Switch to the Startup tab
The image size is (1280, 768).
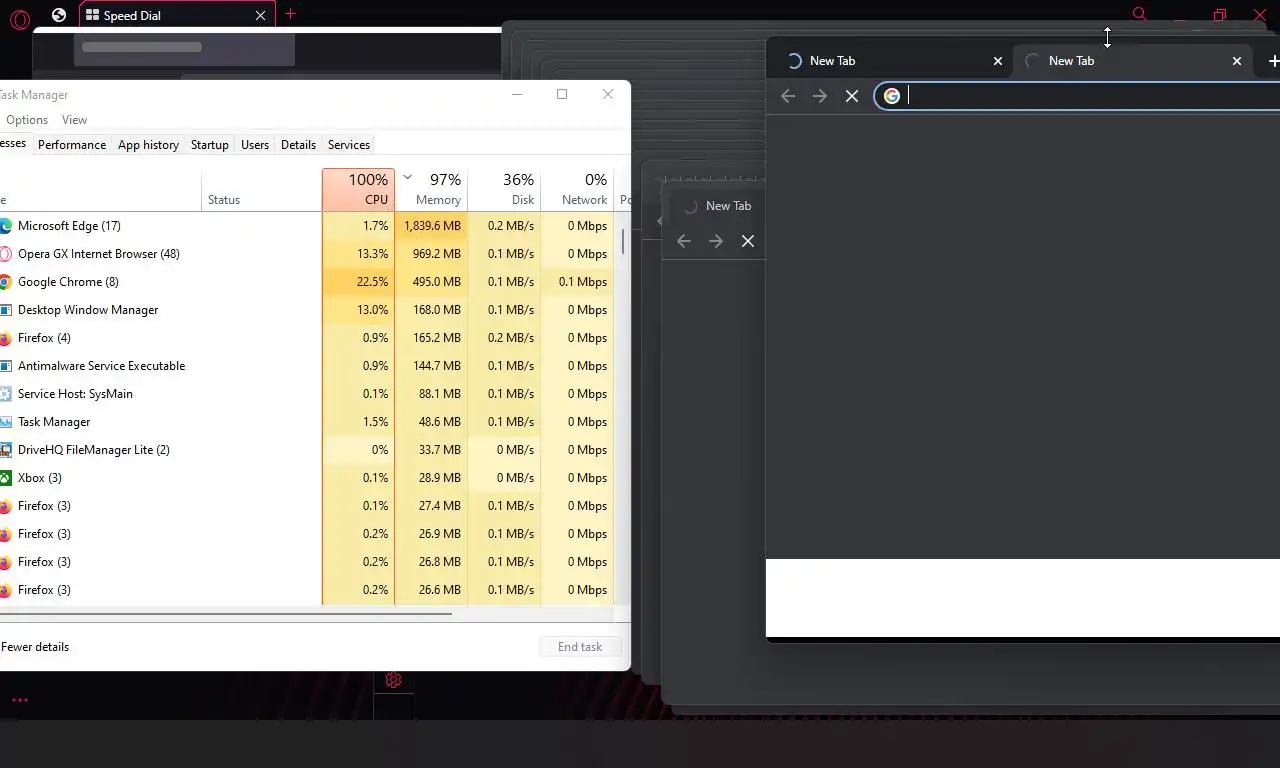[x=210, y=145]
